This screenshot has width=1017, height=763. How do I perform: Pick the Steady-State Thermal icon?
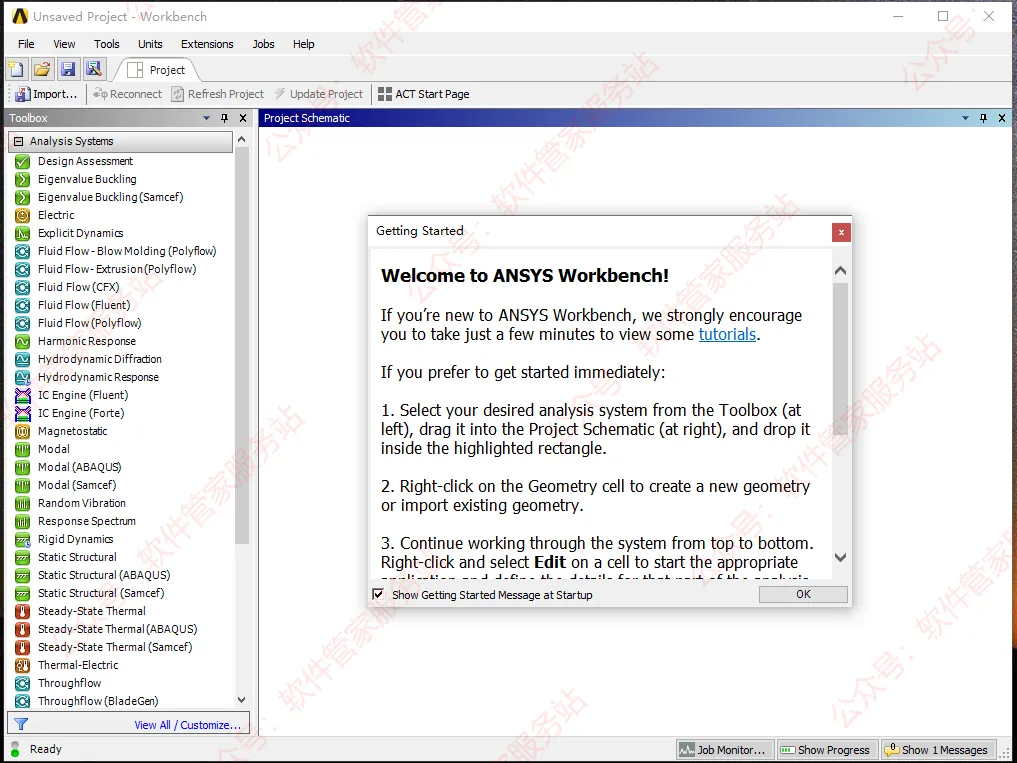(23, 611)
